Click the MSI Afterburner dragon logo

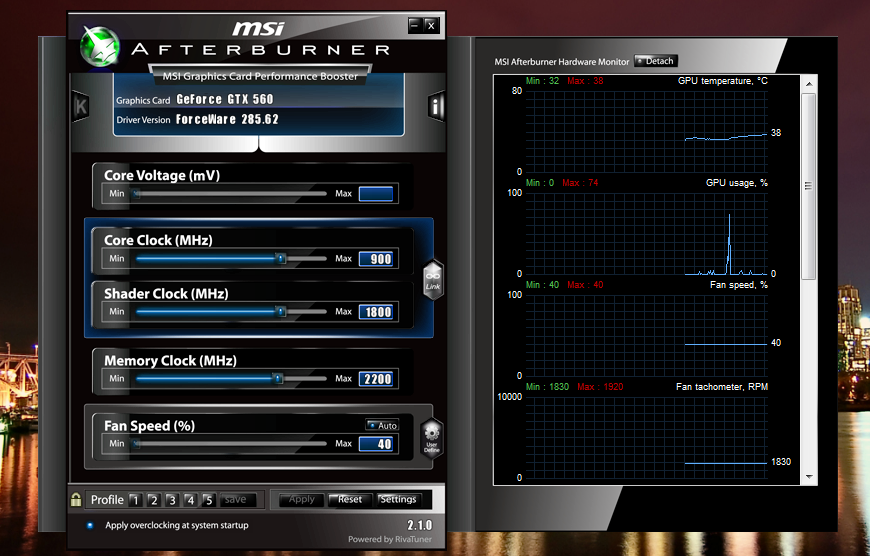(100, 47)
